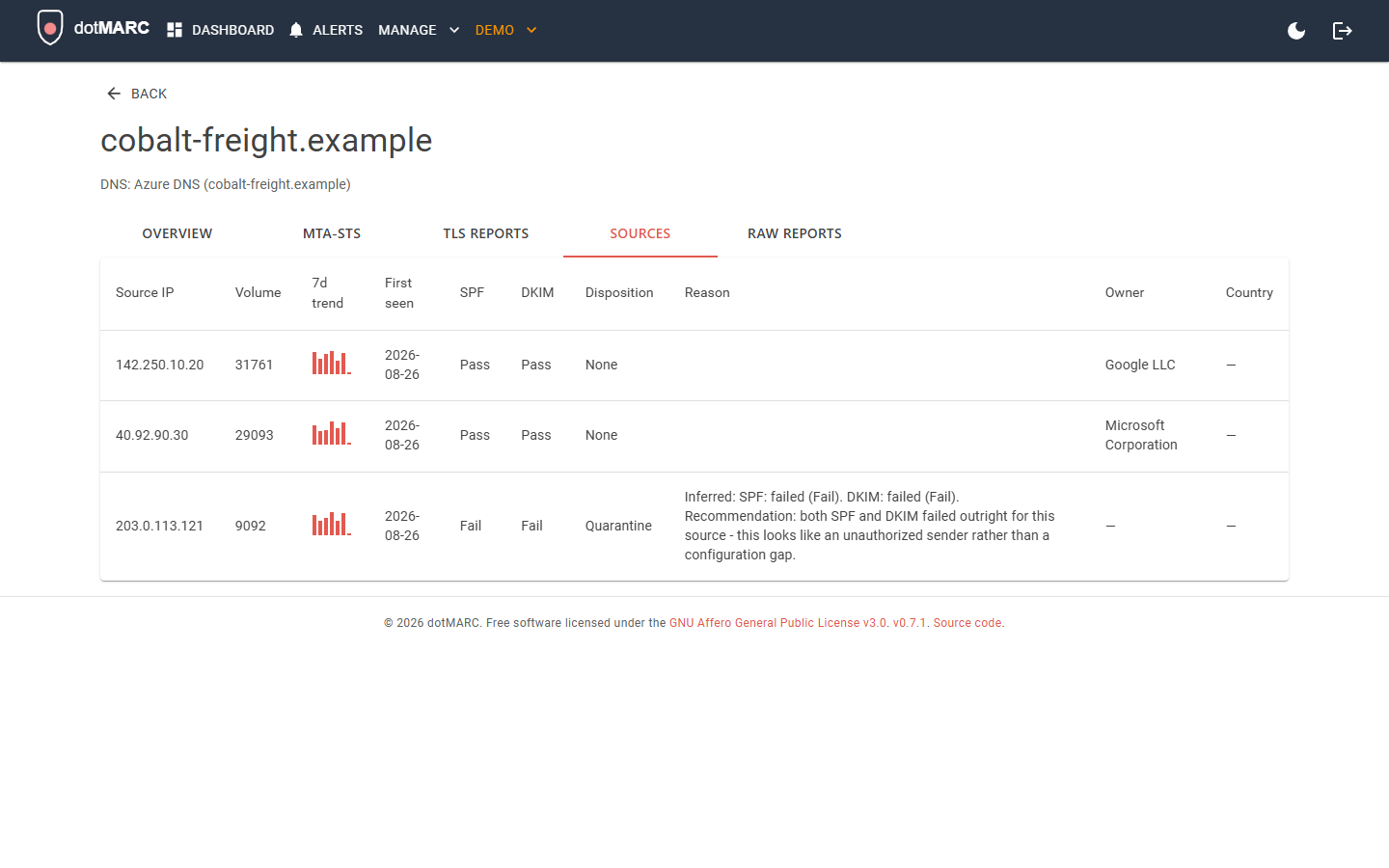
Task: Expand the Manage menu chevron
Action: pyautogui.click(x=454, y=30)
